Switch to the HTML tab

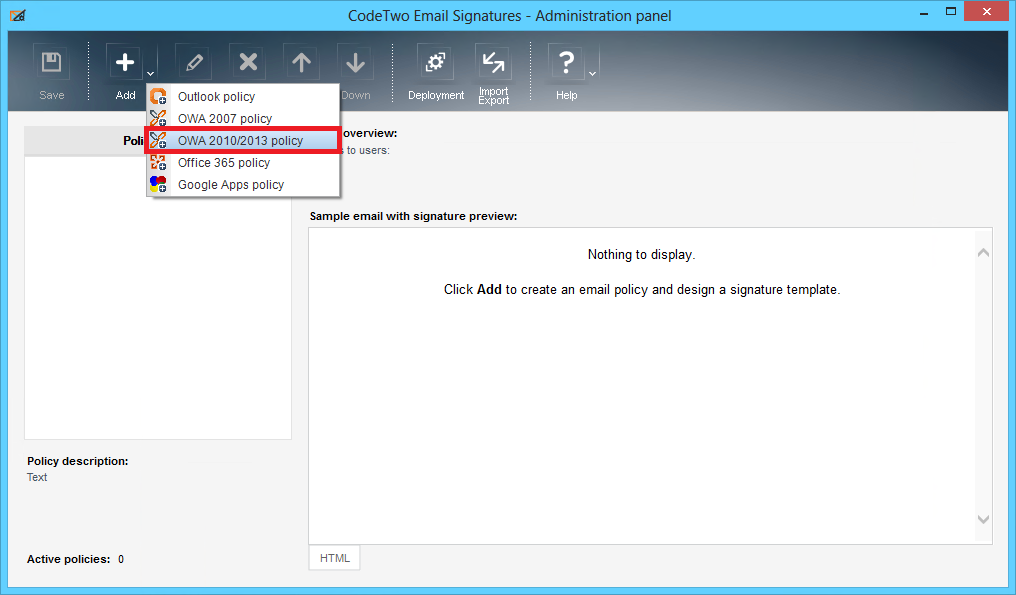pyautogui.click(x=334, y=558)
